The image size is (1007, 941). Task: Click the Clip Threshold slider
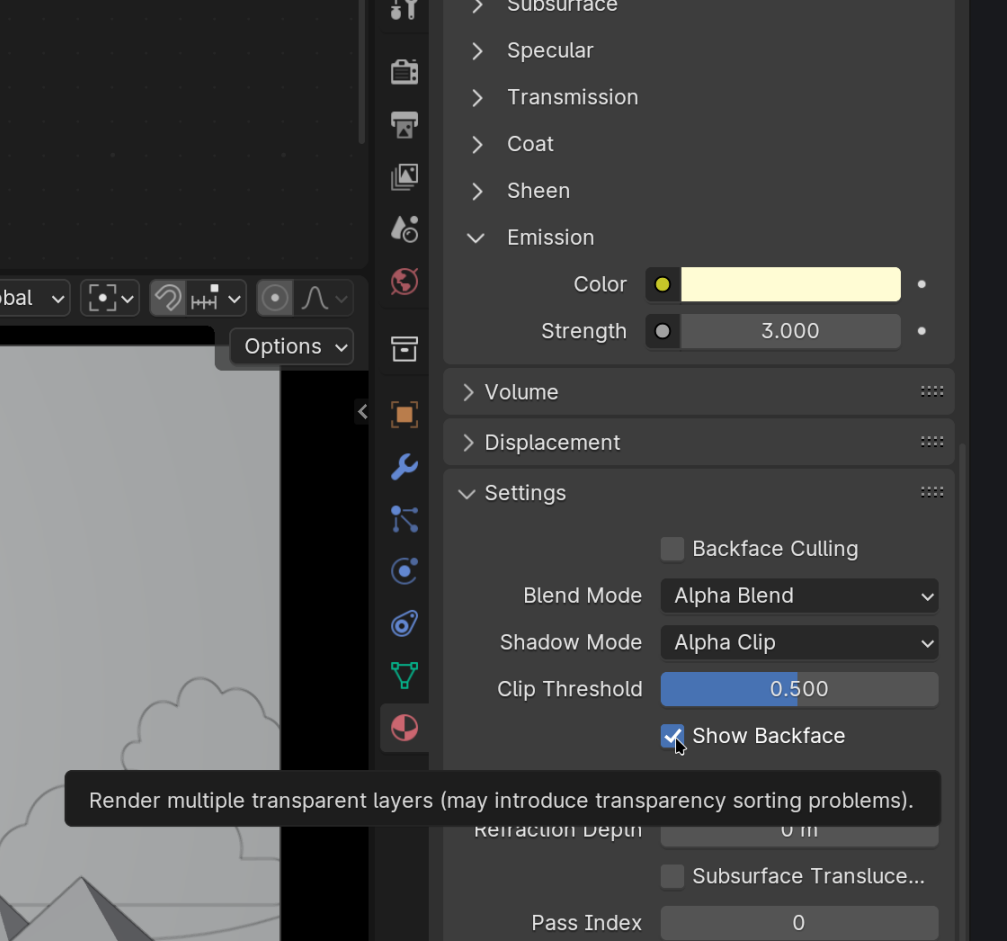(x=799, y=690)
